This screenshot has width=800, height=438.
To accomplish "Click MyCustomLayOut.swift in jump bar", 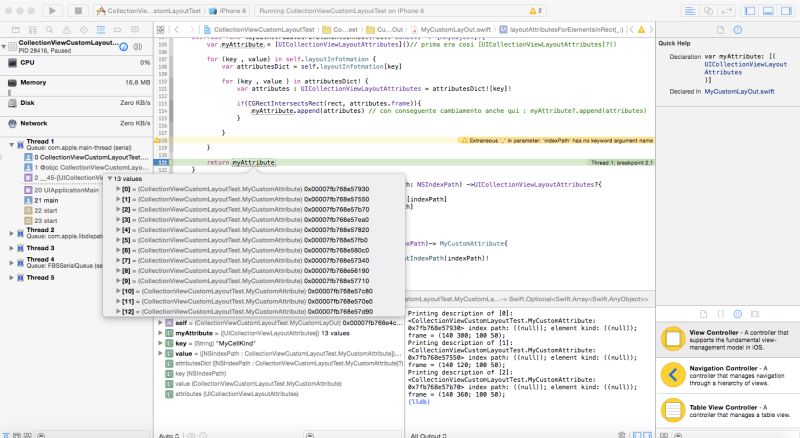I will coord(451,30).
